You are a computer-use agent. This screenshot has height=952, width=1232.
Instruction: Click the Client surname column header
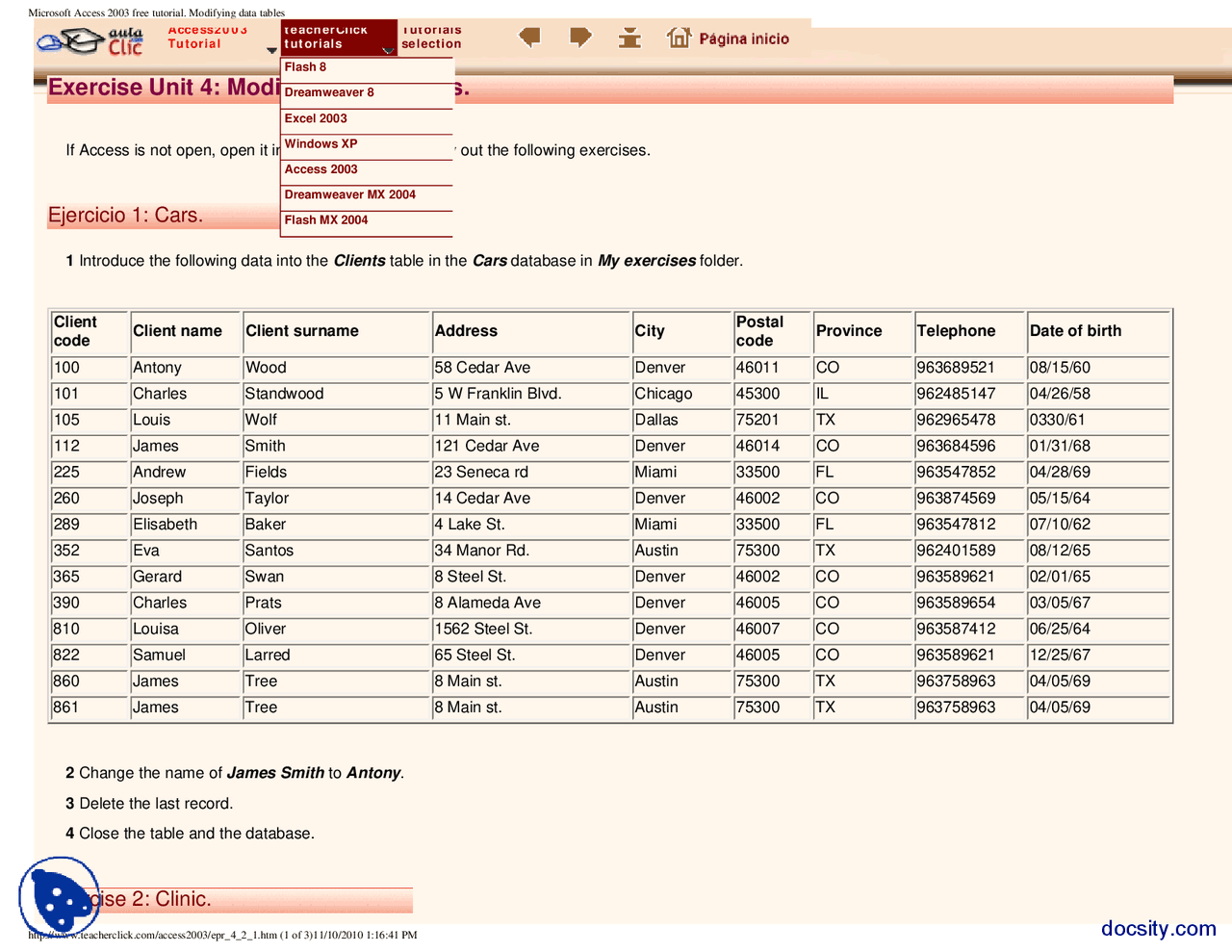coord(302,331)
